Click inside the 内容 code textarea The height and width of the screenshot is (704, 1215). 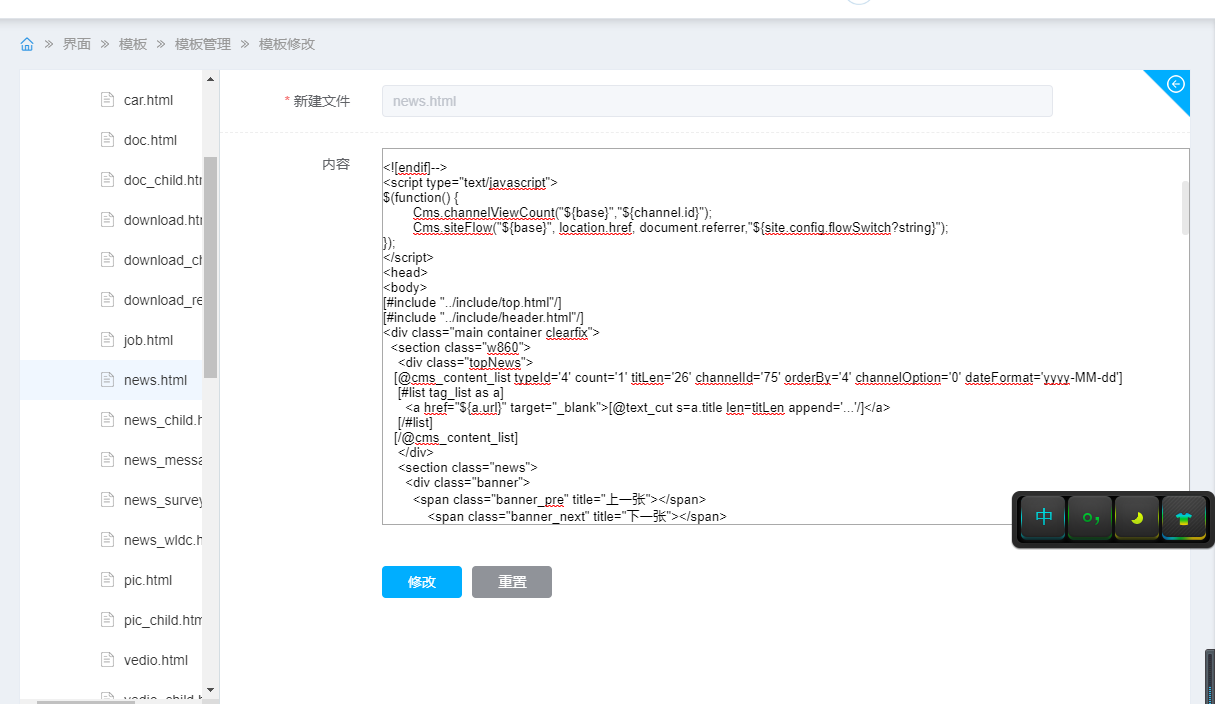pyautogui.click(x=786, y=336)
